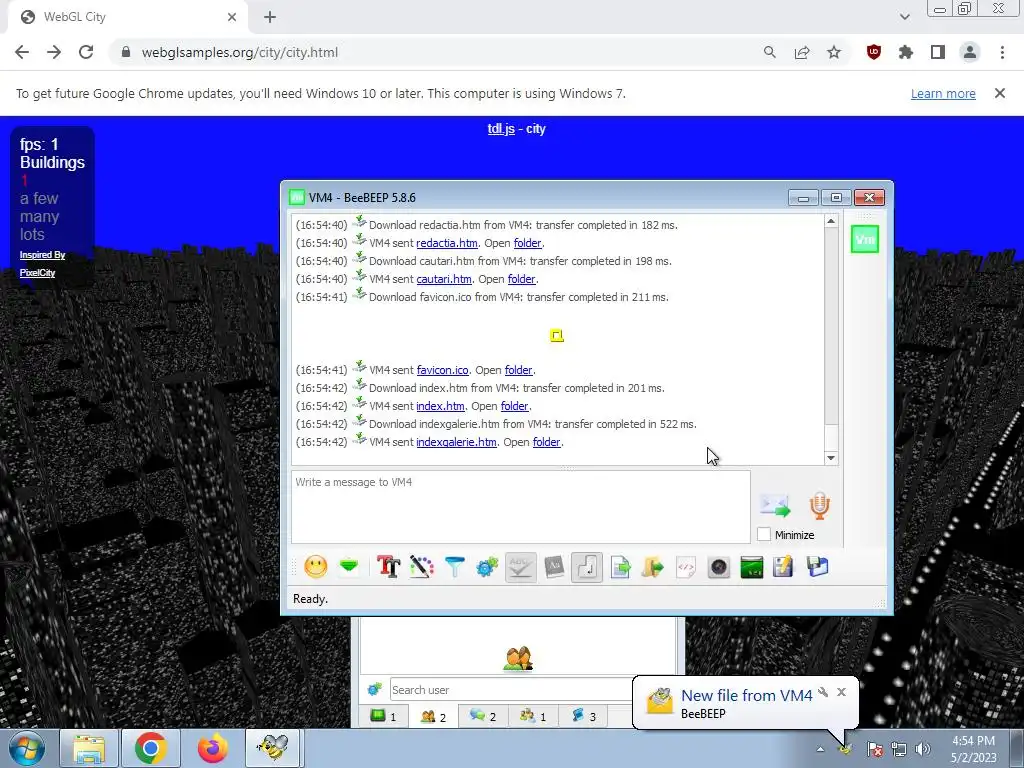The height and width of the screenshot is (768, 1024).
Task: Open the uBlock Origin extension icon
Action: pos(874,52)
